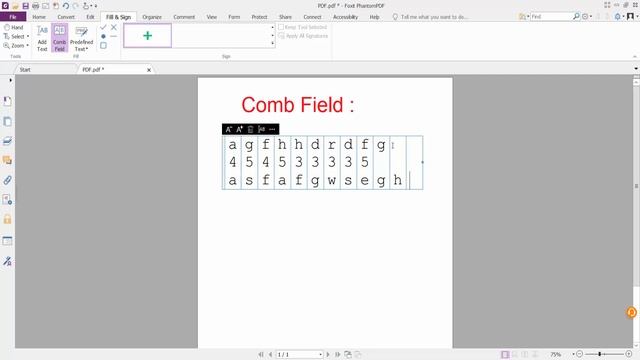Image resolution: width=640 pixels, height=360 pixels.
Task: Open the Accessibility tab
Action: pos(345,17)
